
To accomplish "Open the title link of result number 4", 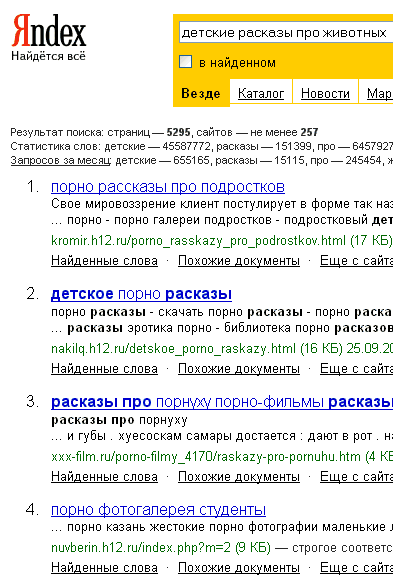I will coord(159,510).
